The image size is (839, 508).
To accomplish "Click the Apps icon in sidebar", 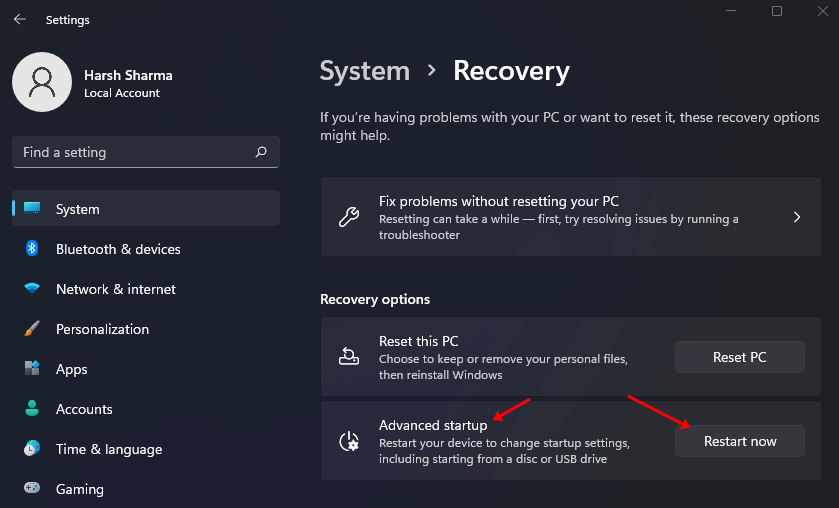I will (32, 369).
